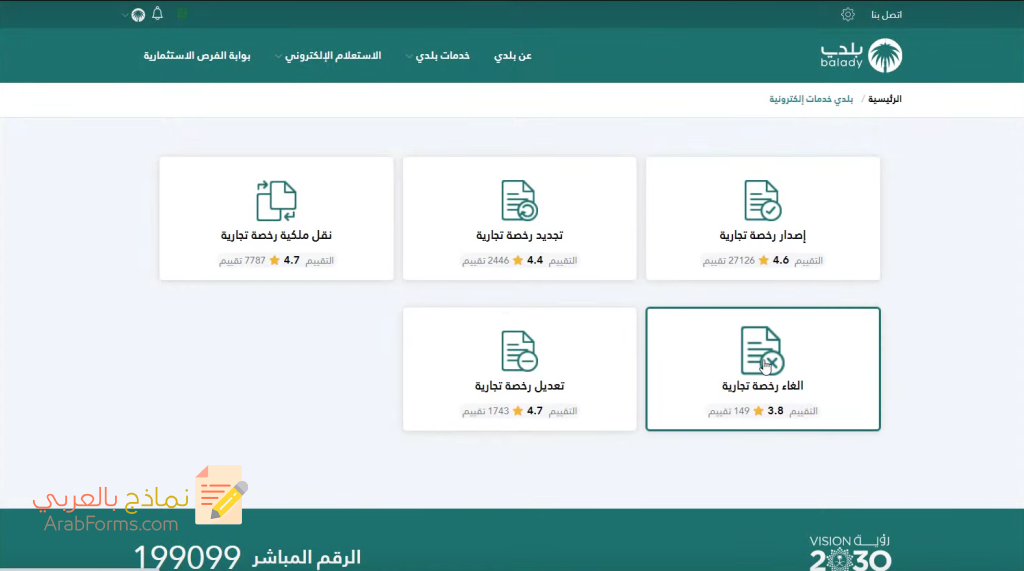Open the الاستعلام الإلكتروني menu
The width and height of the screenshot is (1024, 571).
333,56
